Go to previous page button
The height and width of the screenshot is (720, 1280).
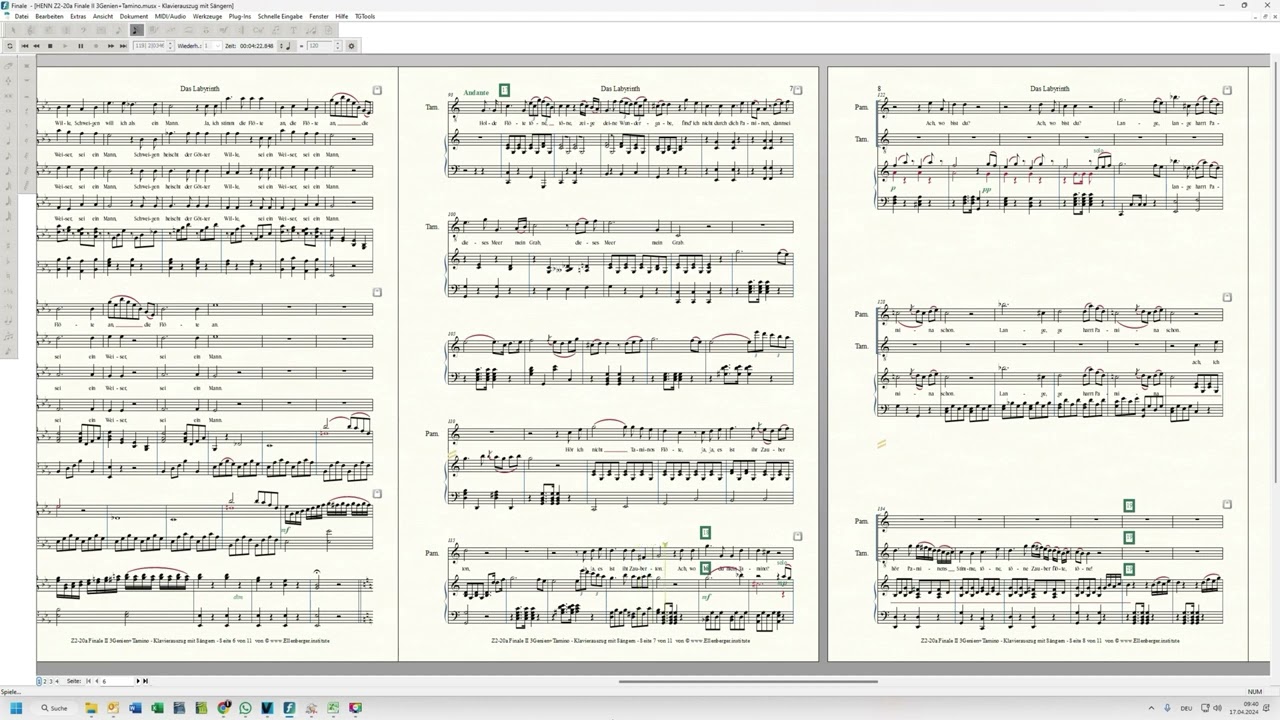click(96, 681)
